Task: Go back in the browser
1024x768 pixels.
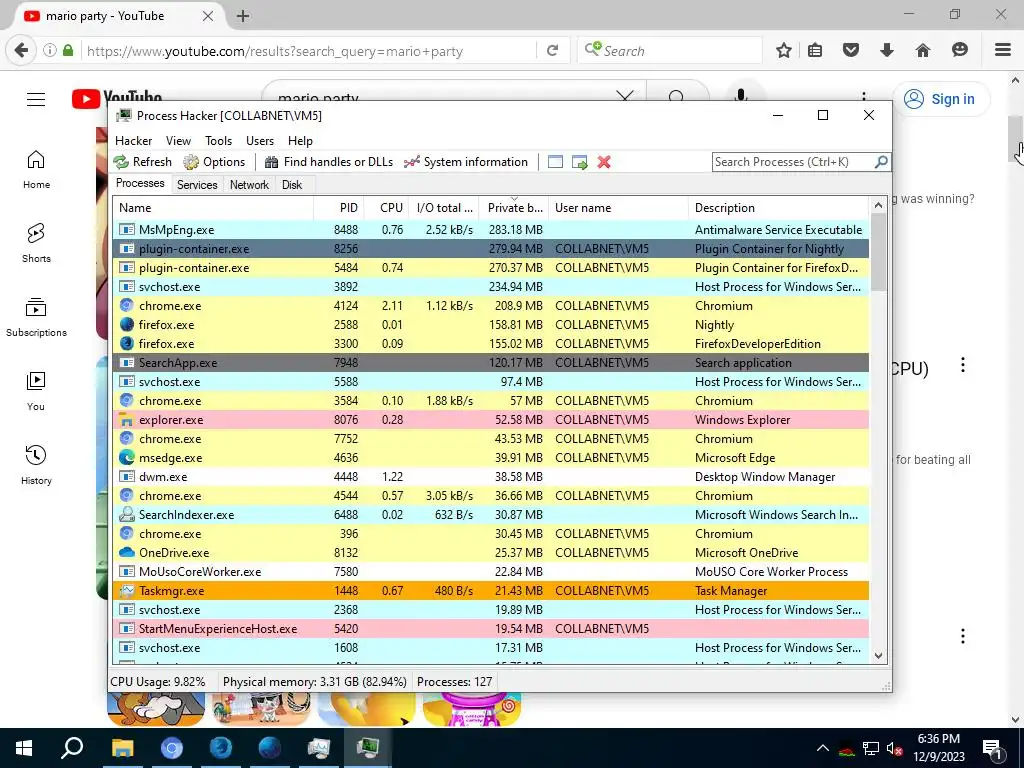Action: coord(21,50)
